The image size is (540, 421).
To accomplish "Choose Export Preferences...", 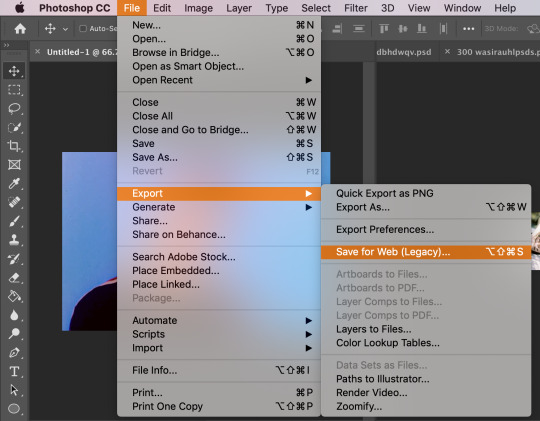I will click(426, 229).
